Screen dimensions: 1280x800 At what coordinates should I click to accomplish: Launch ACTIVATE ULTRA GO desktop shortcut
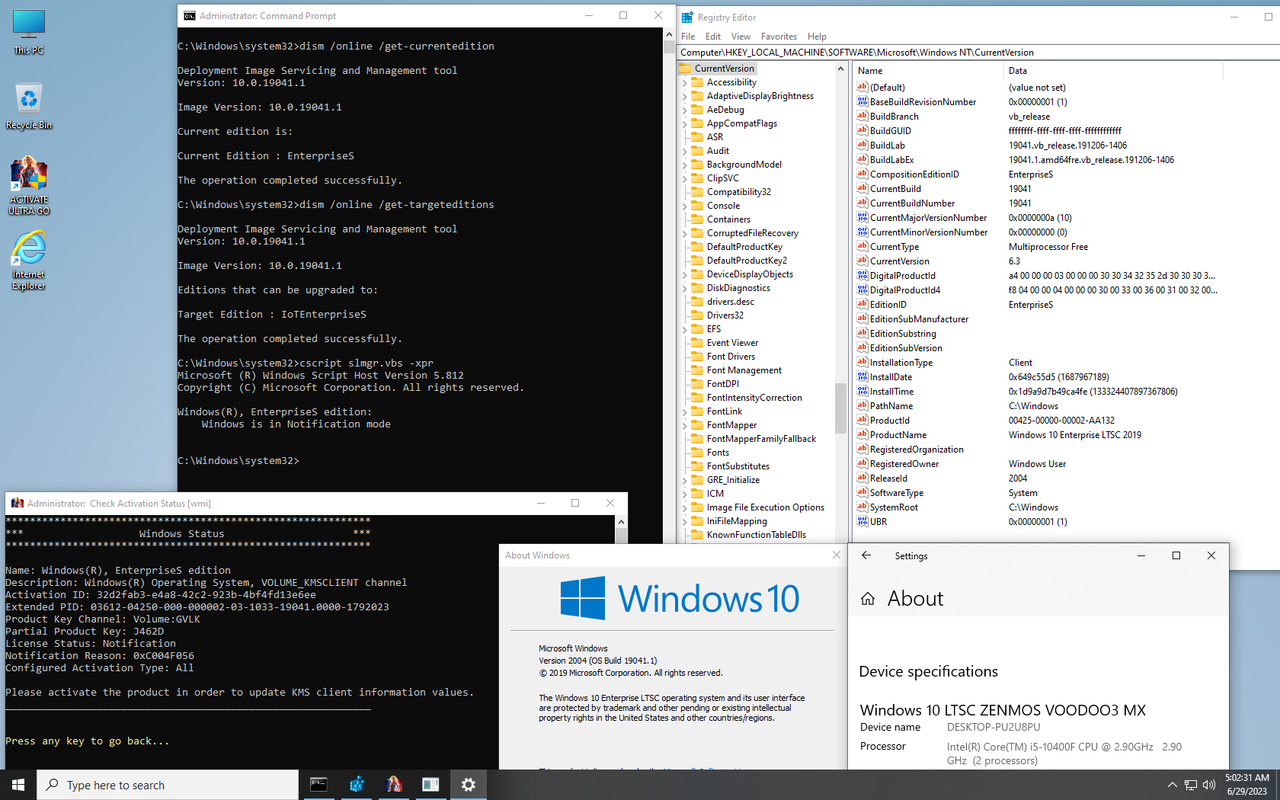coord(29,186)
